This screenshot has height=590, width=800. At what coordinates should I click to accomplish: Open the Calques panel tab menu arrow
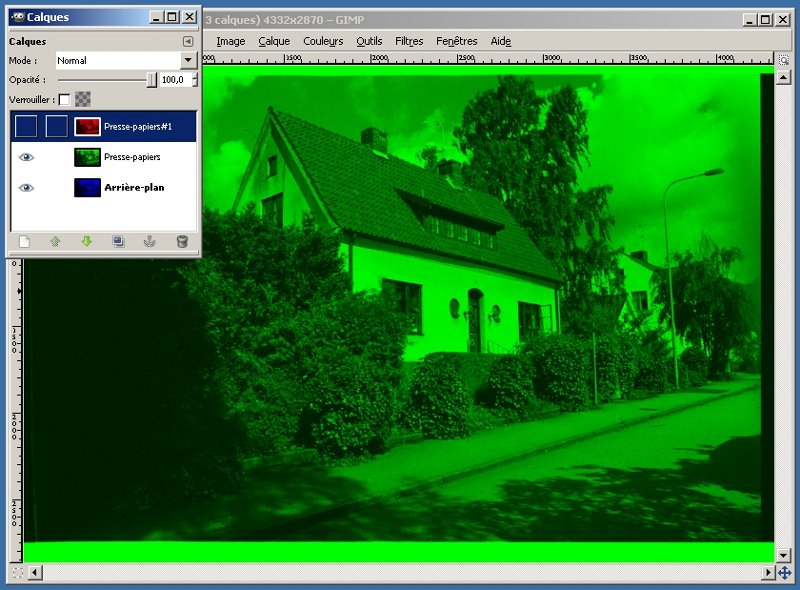(x=187, y=41)
